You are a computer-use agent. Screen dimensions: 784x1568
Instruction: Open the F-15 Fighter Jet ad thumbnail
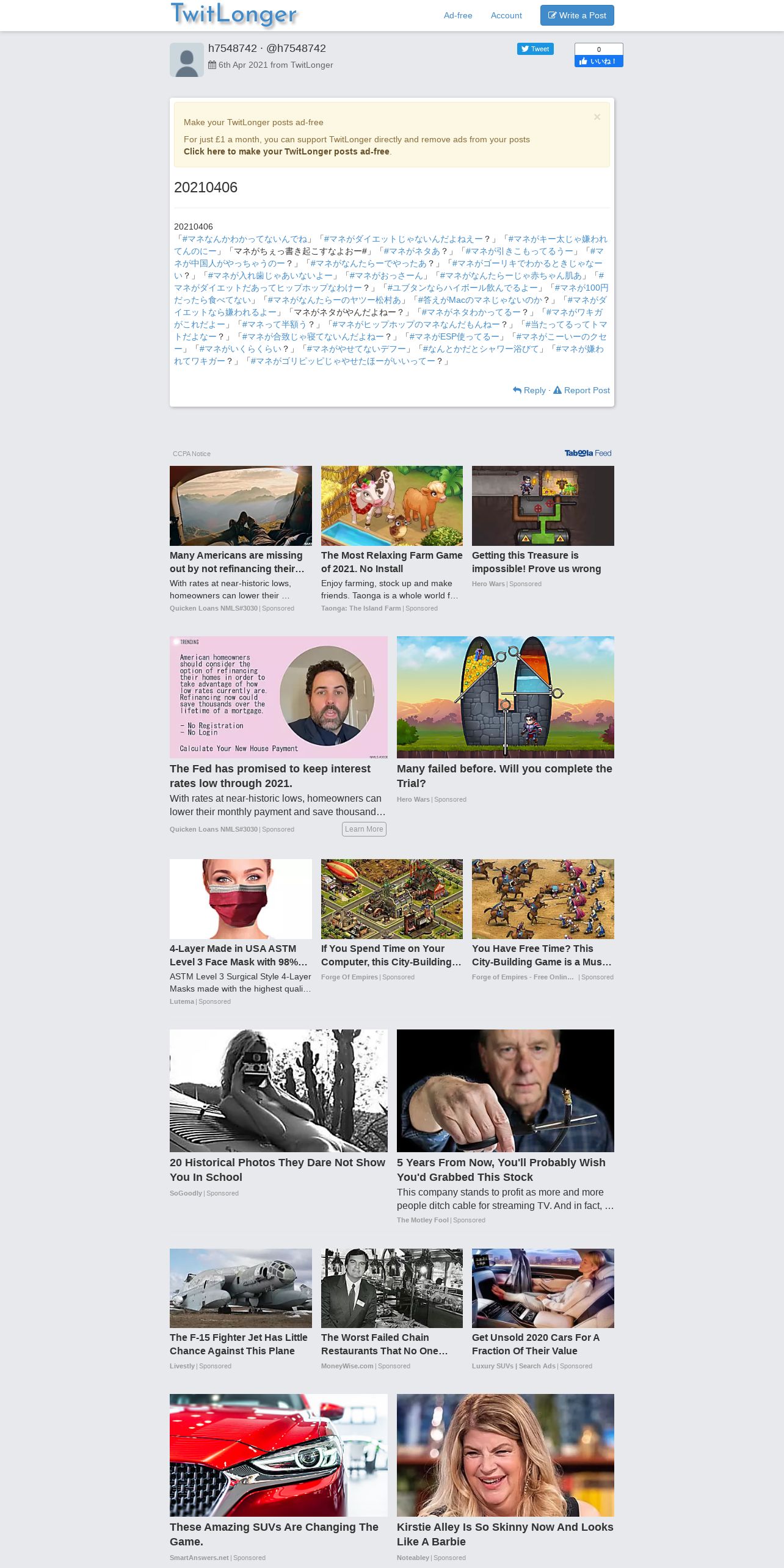pyautogui.click(x=241, y=1288)
